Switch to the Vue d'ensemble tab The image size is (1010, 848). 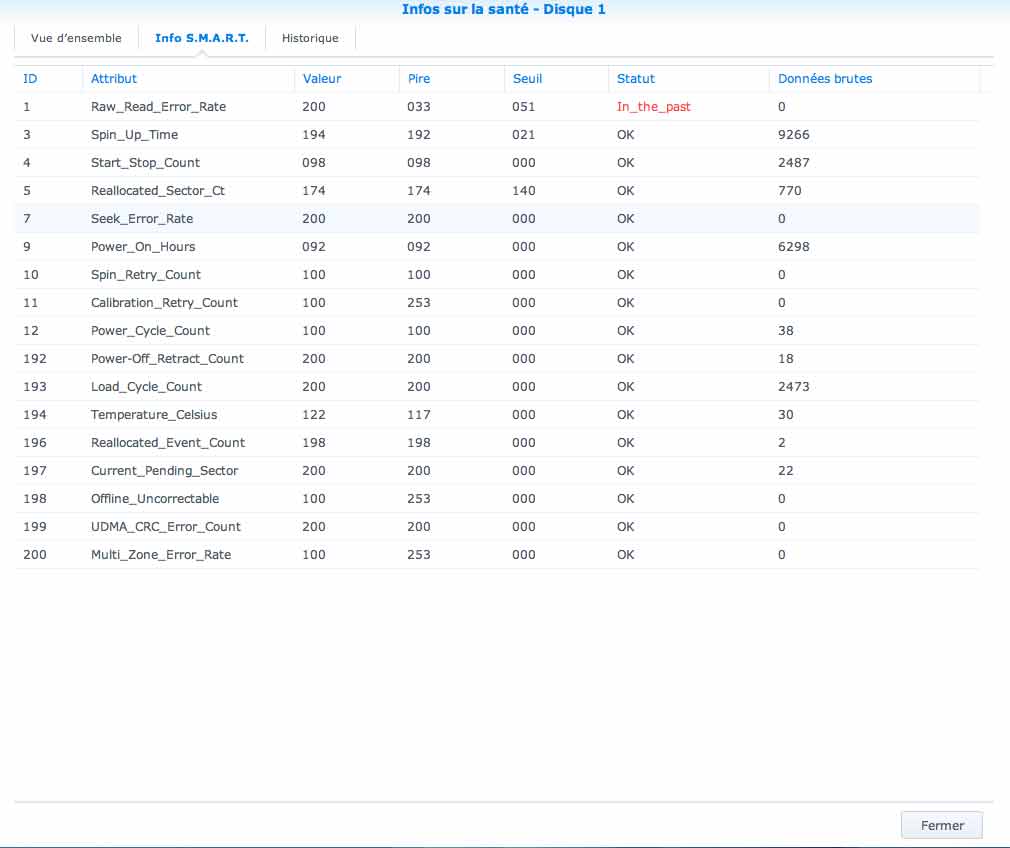[76, 38]
